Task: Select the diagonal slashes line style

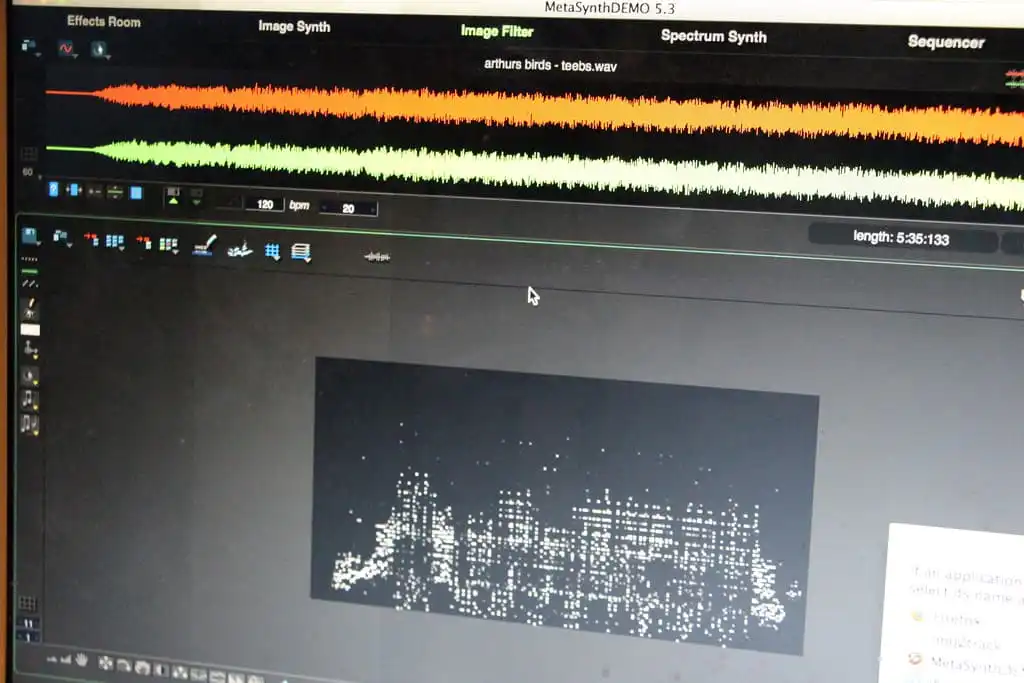Action: coord(29,284)
